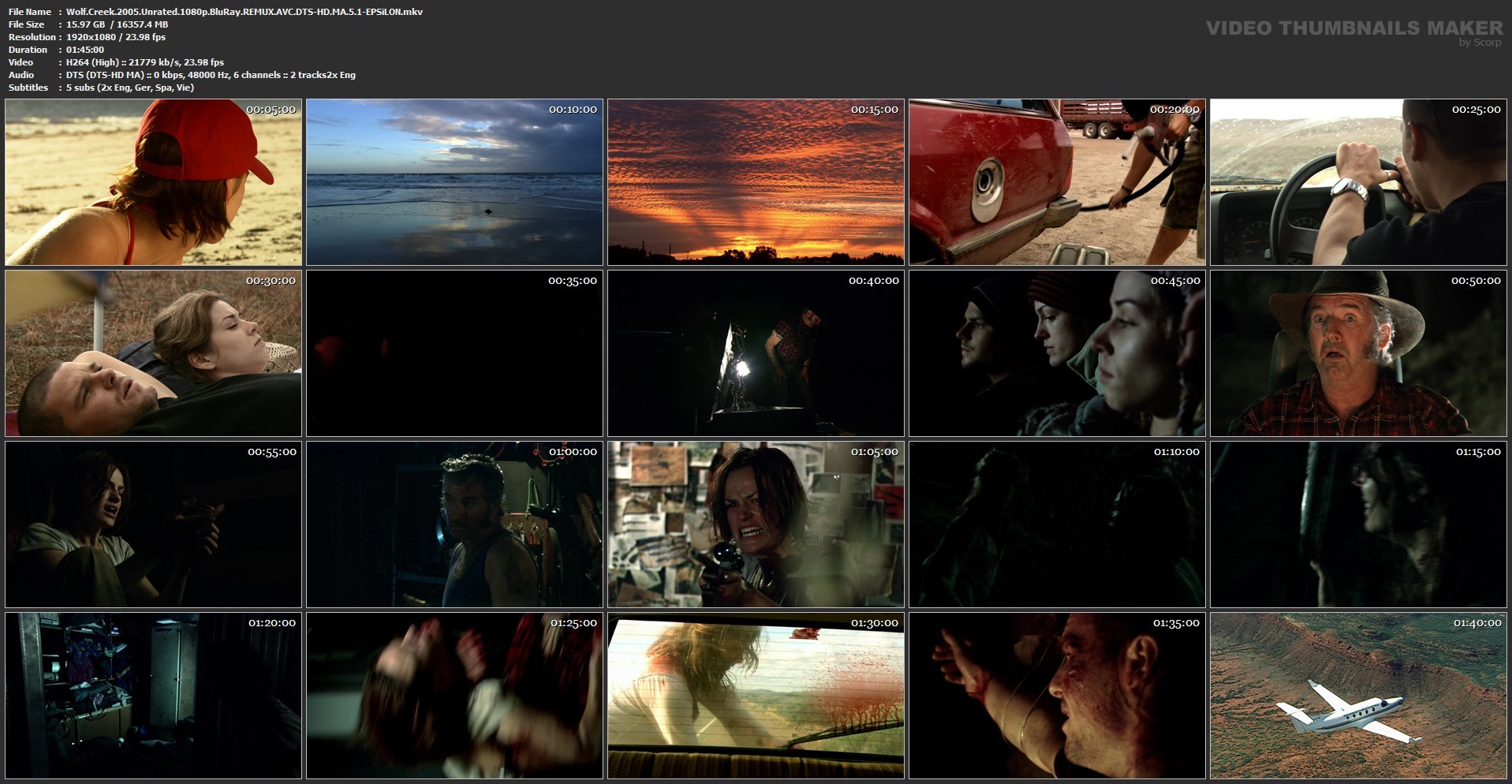Select the 00:40:00 lantern night thumbnail
The image size is (1512, 784).
coord(756,353)
